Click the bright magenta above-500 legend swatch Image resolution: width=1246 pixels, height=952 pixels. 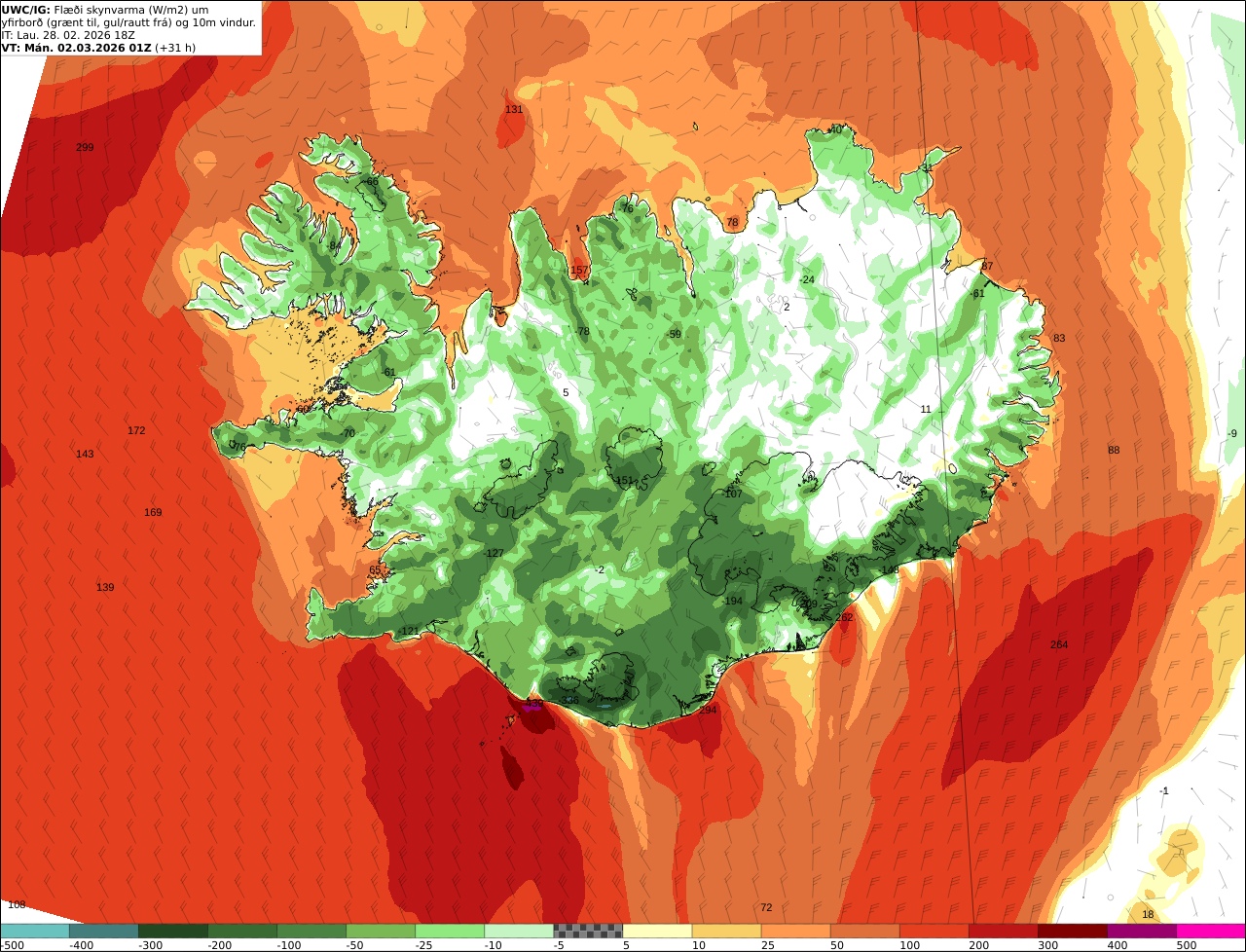(x=1211, y=931)
